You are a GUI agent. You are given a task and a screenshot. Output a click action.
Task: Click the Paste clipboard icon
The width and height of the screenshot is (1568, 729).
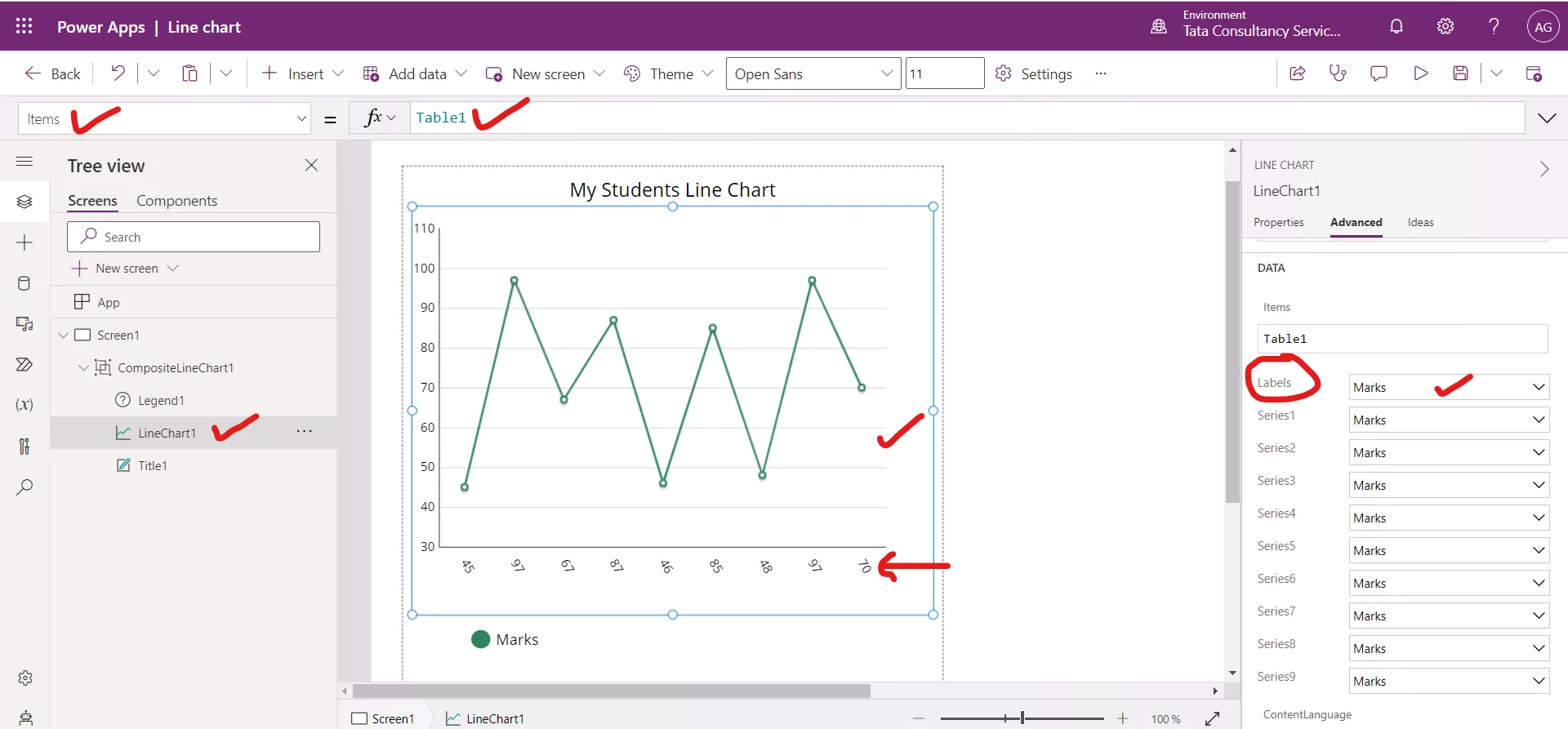[x=189, y=73]
